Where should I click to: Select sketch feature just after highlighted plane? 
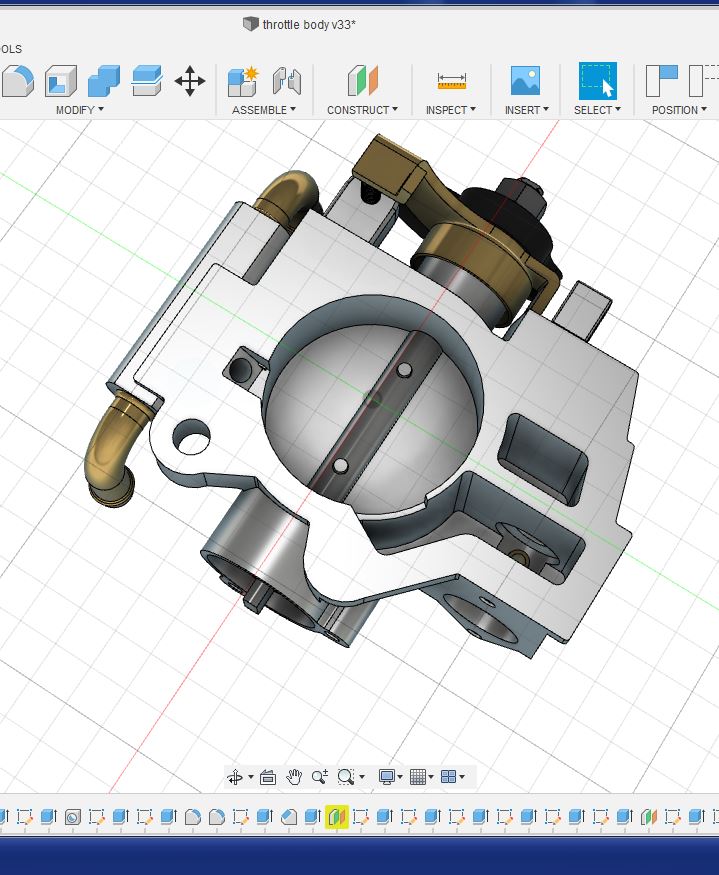click(361, 817)
